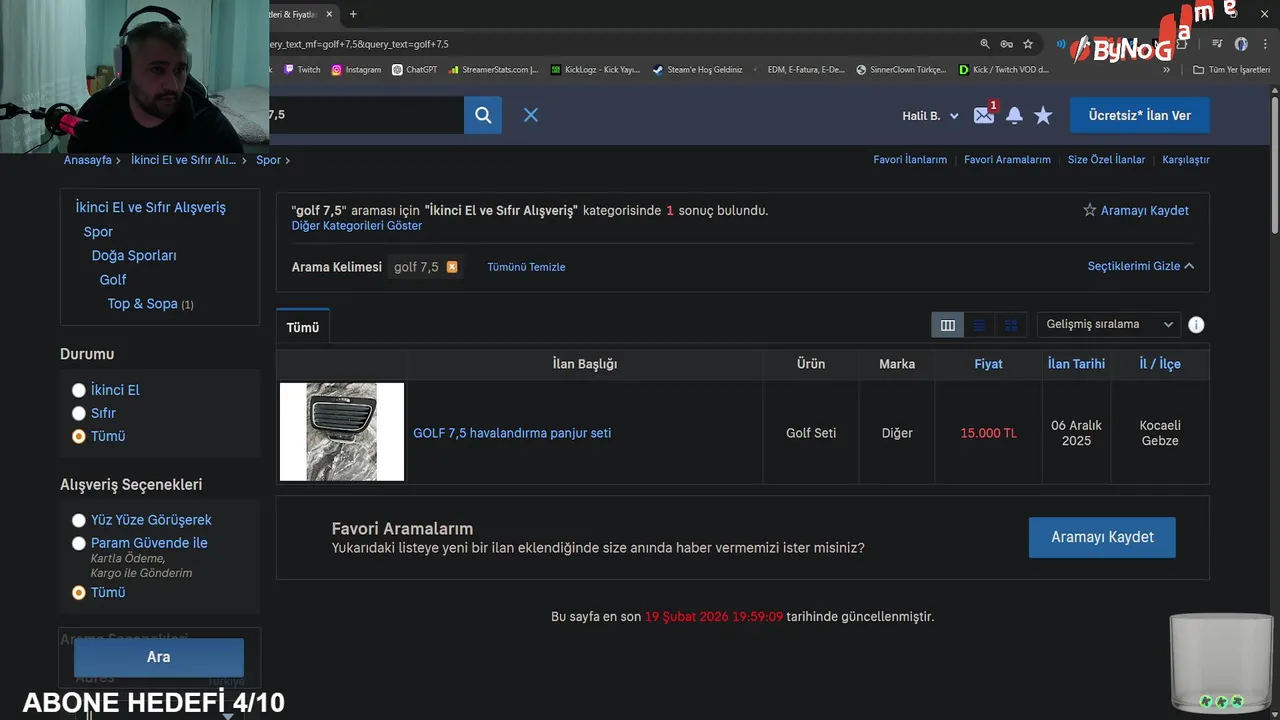This screenshot has width=1280, height=720.
Task: Click Tümünü Temizle link
Action: tap(526, 267)
